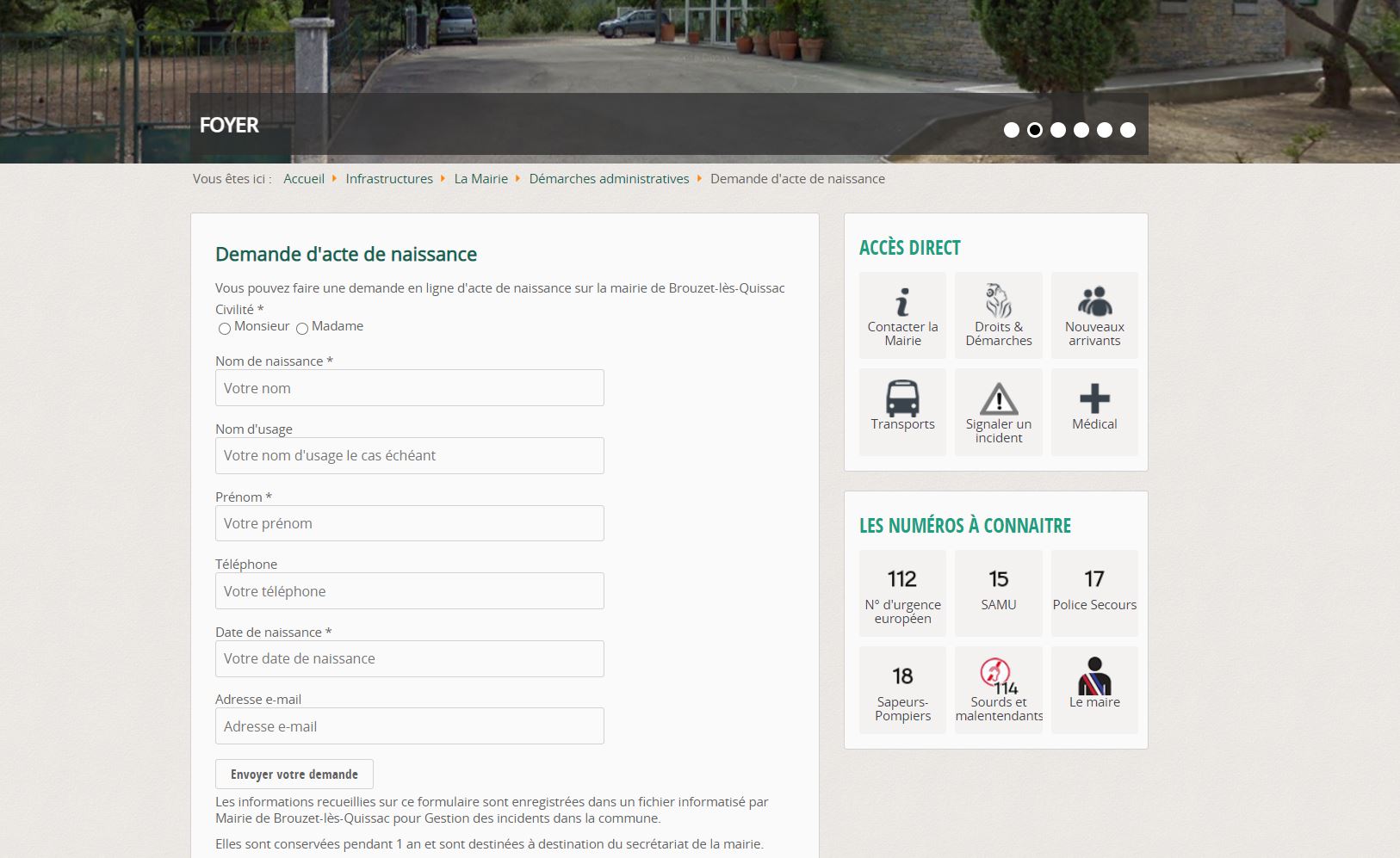
Task: Focus the Prénom input field
Action: point(410,523)
